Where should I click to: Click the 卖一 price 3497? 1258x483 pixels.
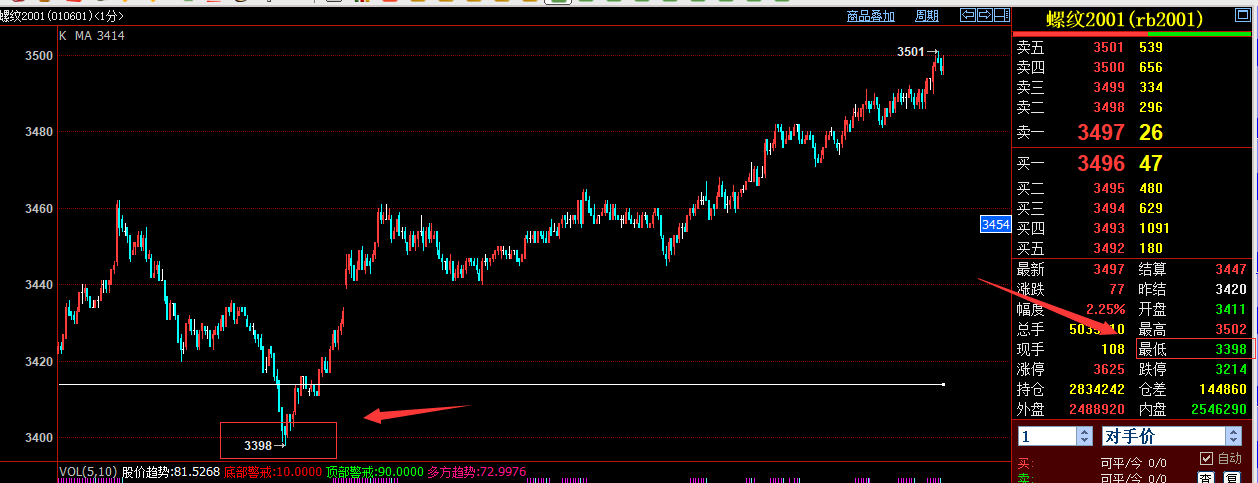(1101, 132)
